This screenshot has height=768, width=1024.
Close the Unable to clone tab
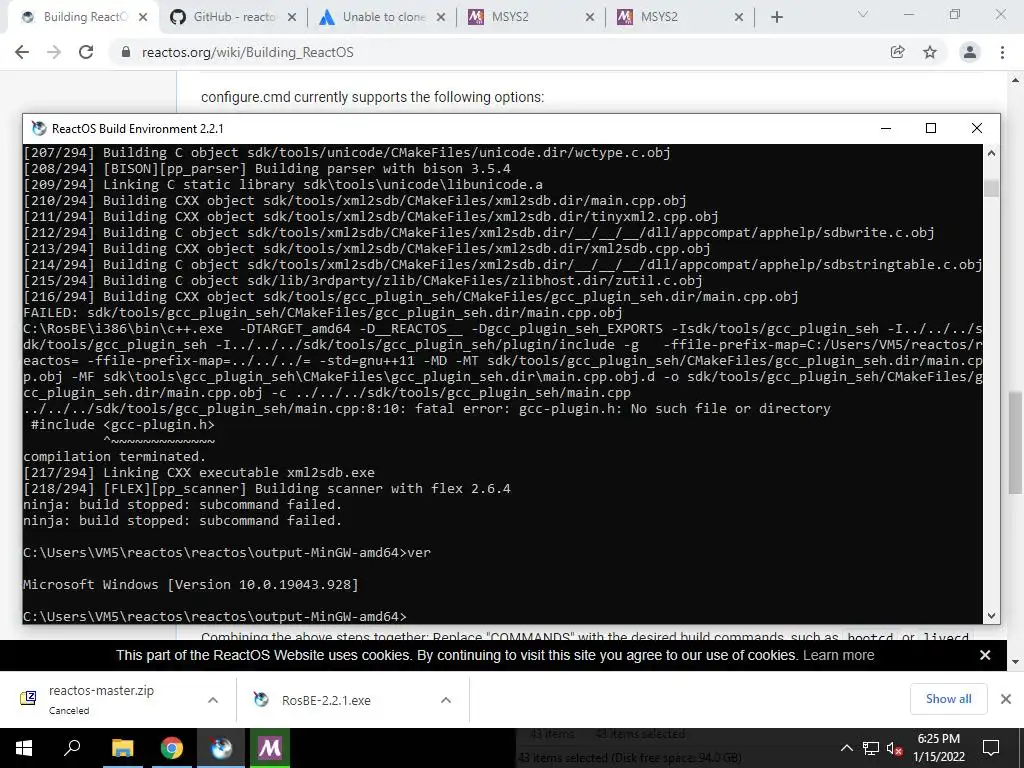[441, 18]
